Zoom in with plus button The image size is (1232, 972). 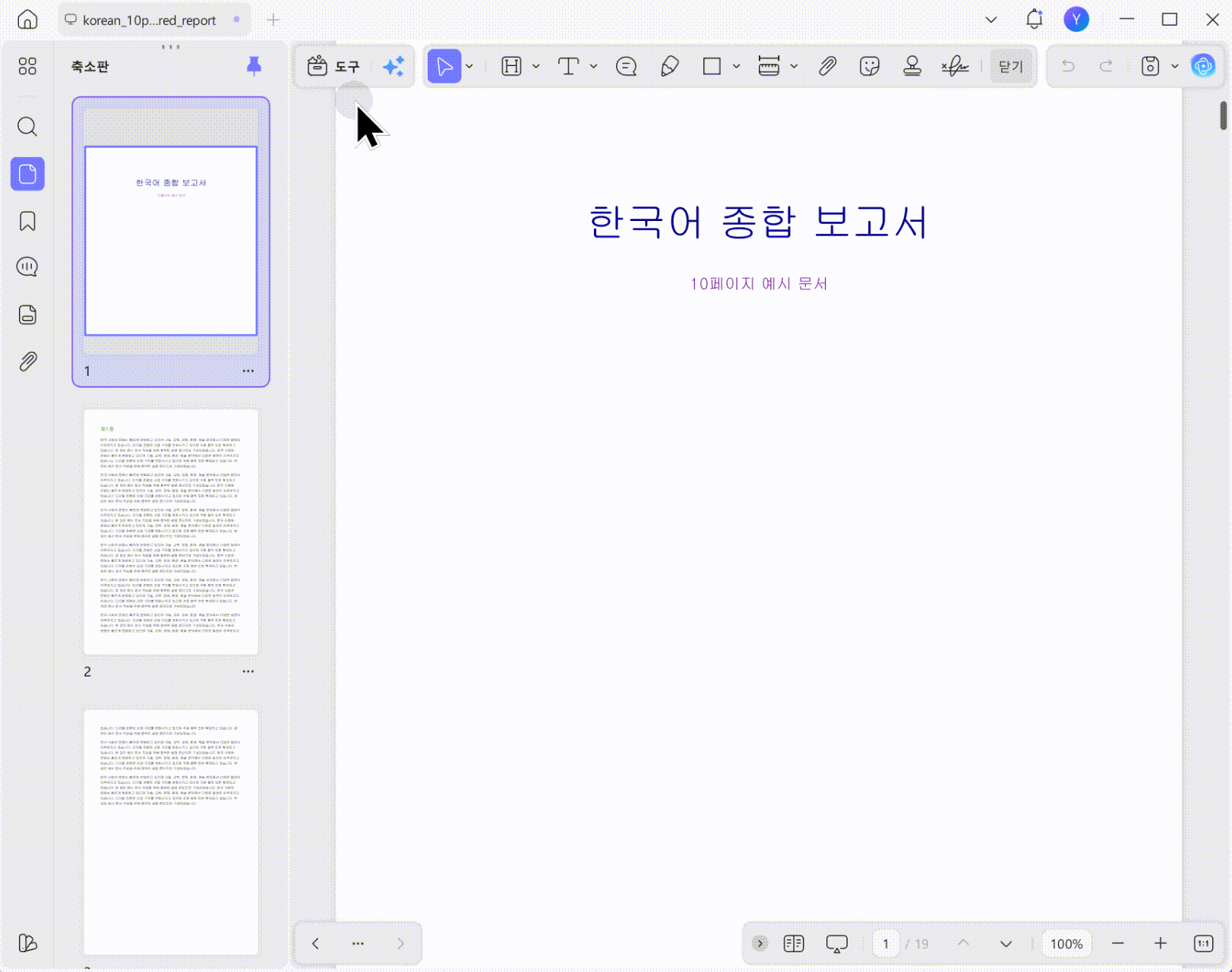click(1161, 943)
